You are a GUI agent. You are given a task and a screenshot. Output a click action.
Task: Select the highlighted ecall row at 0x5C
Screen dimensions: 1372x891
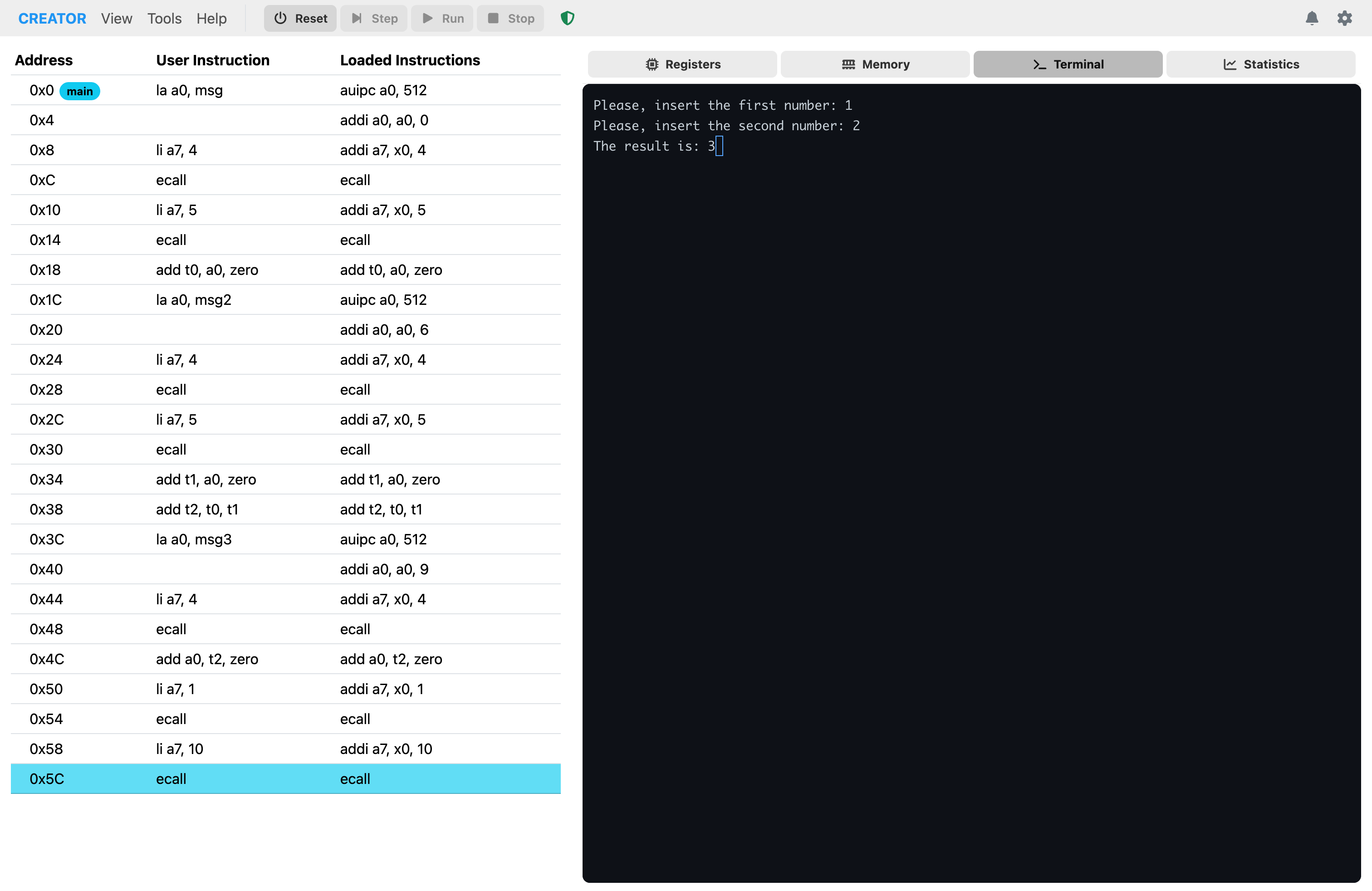[x=285, y=778]
